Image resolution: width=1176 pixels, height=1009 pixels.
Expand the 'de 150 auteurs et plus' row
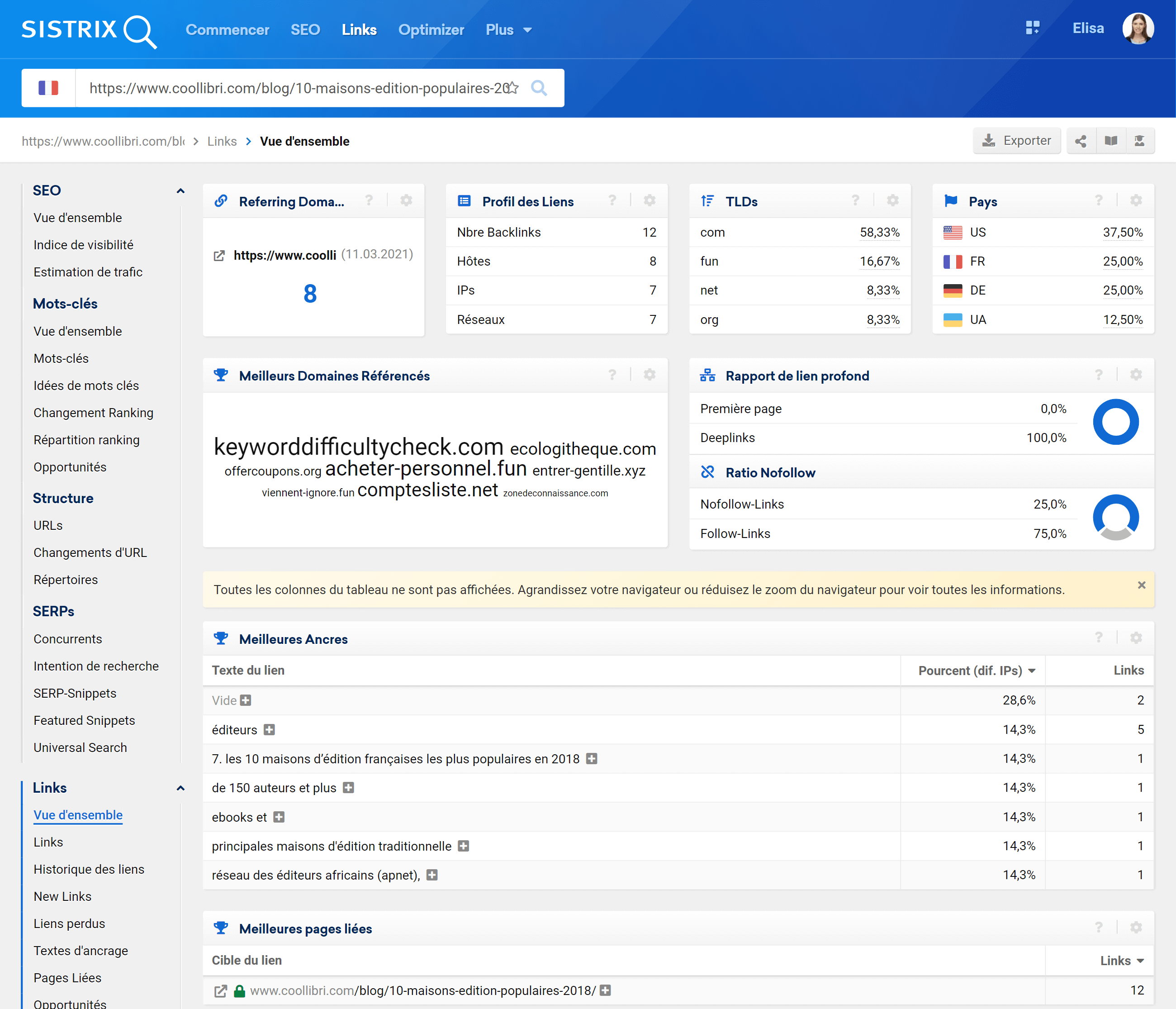(348, 788)
